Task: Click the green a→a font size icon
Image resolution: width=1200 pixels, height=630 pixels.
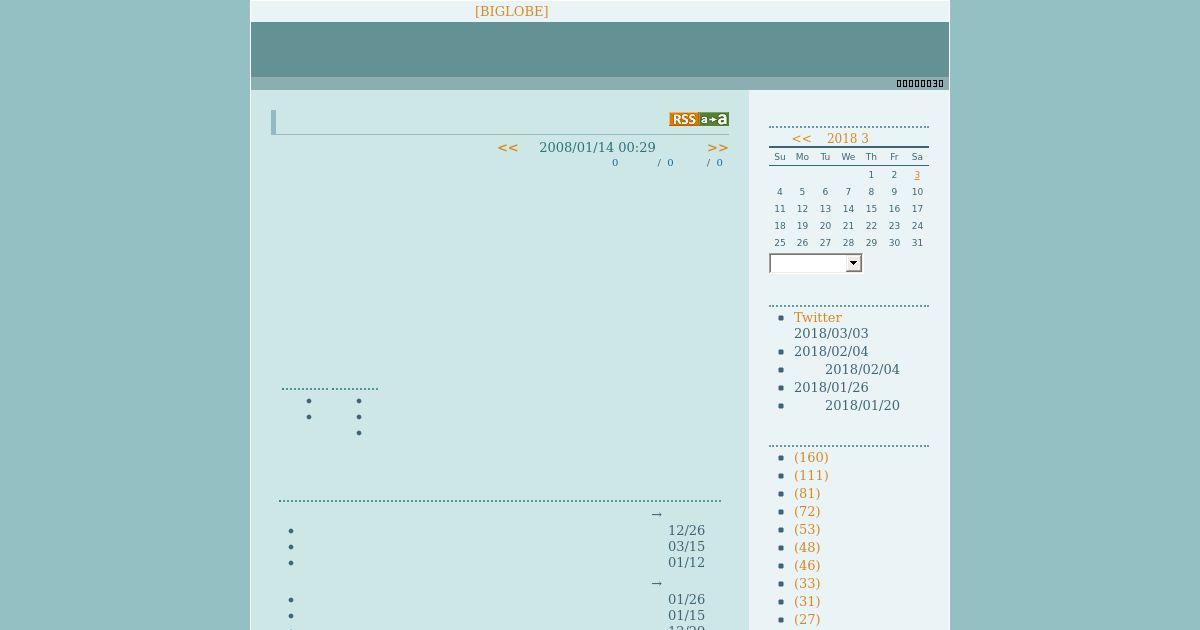Action: tap(714, 119)
